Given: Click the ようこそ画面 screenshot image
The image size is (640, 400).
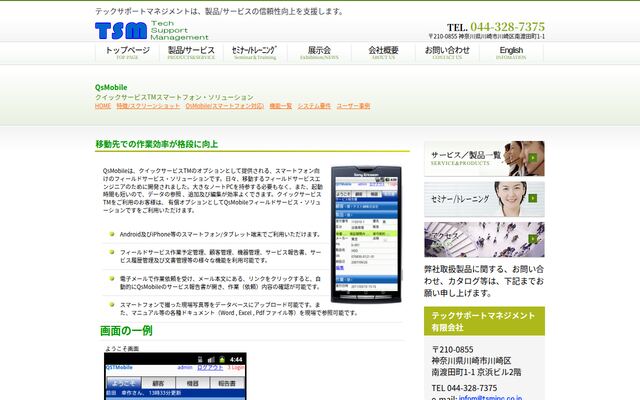Looking at the screenshot, I should click(x=175, y=376).
